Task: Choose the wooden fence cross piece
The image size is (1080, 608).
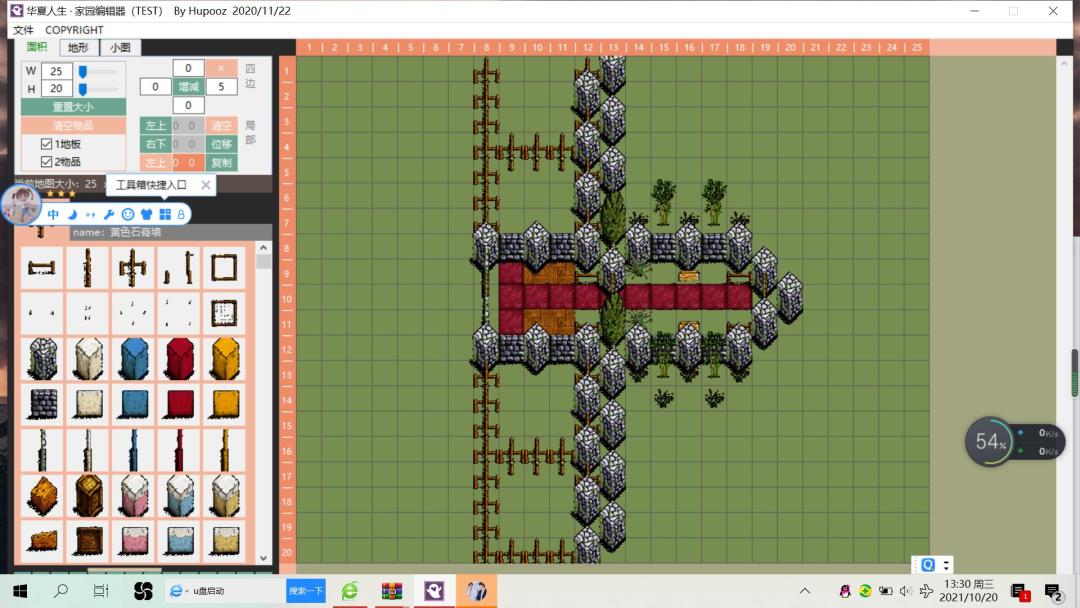Action: coord(132,268)
